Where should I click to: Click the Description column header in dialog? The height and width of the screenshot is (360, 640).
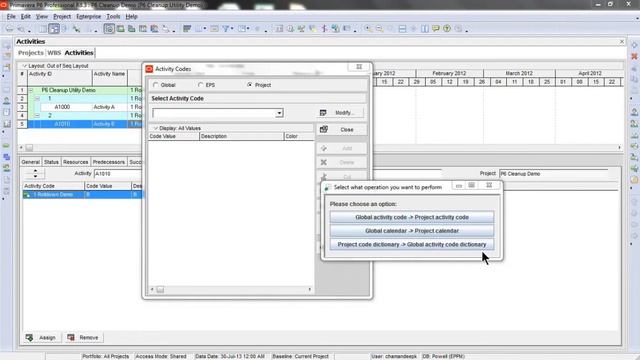point(241,136)
